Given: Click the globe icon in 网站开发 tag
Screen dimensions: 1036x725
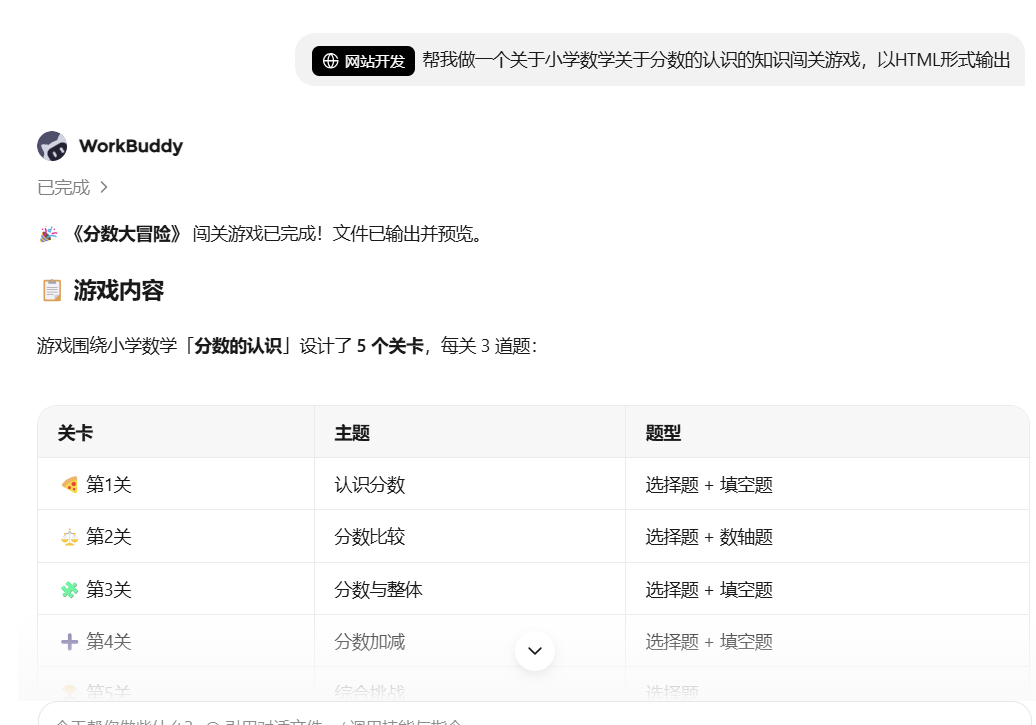Looking at the screenshot, I should 330,61.
